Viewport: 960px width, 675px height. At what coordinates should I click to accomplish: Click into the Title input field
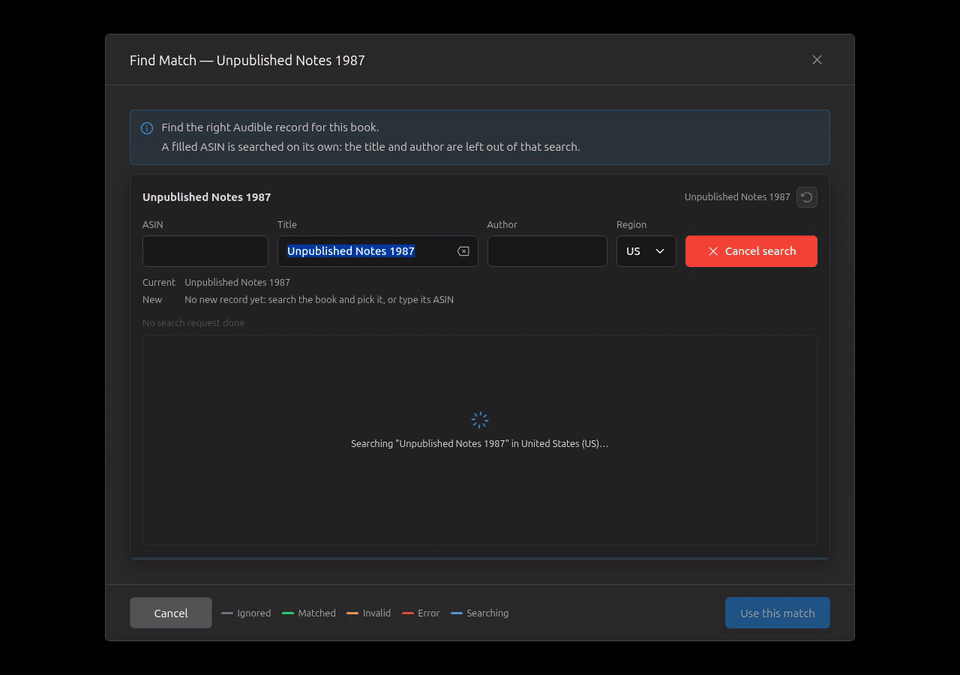tap(377, 251)
